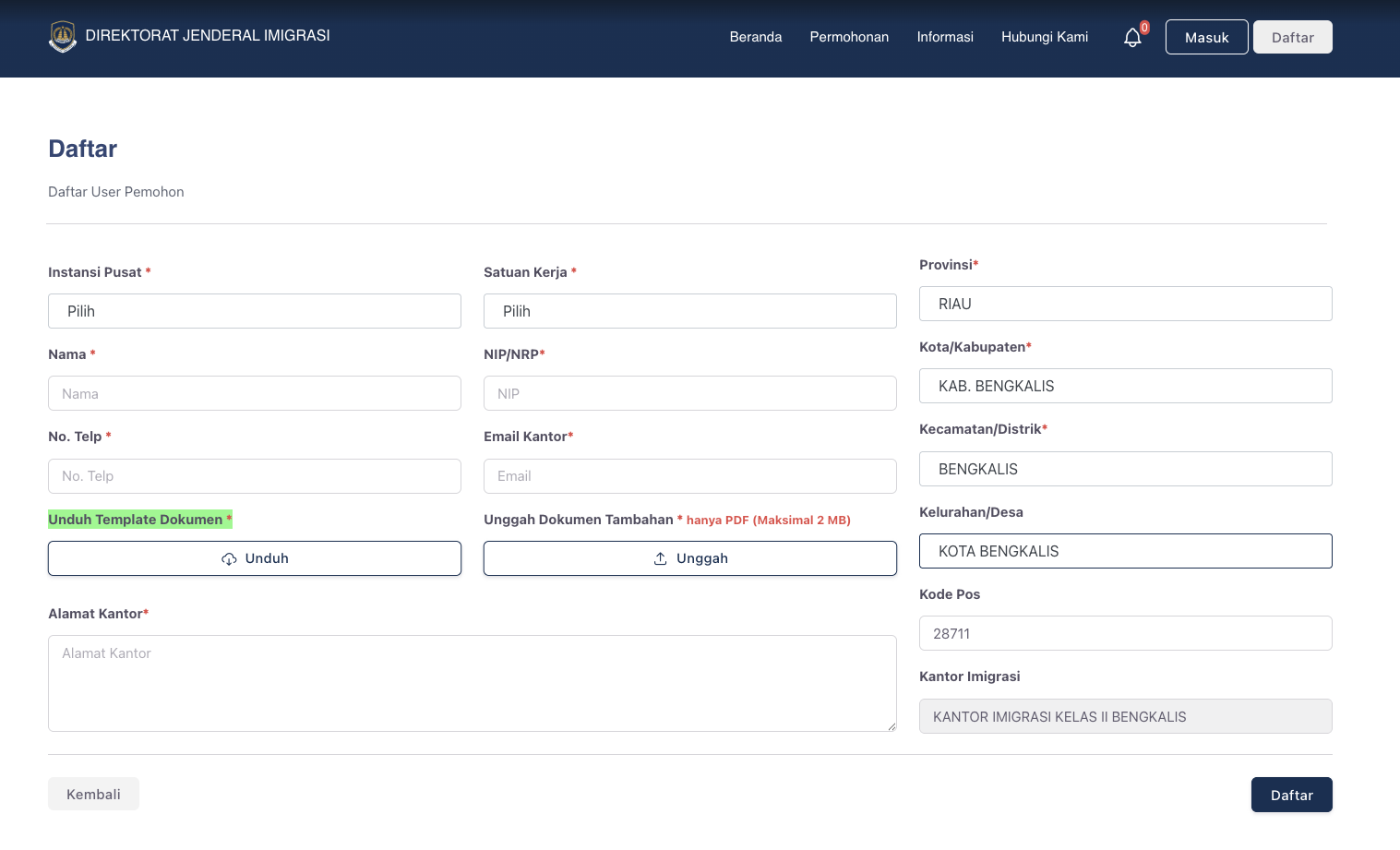Click the upload arrow icon on Unggah

pyautogui.click(x=661, y=559)
